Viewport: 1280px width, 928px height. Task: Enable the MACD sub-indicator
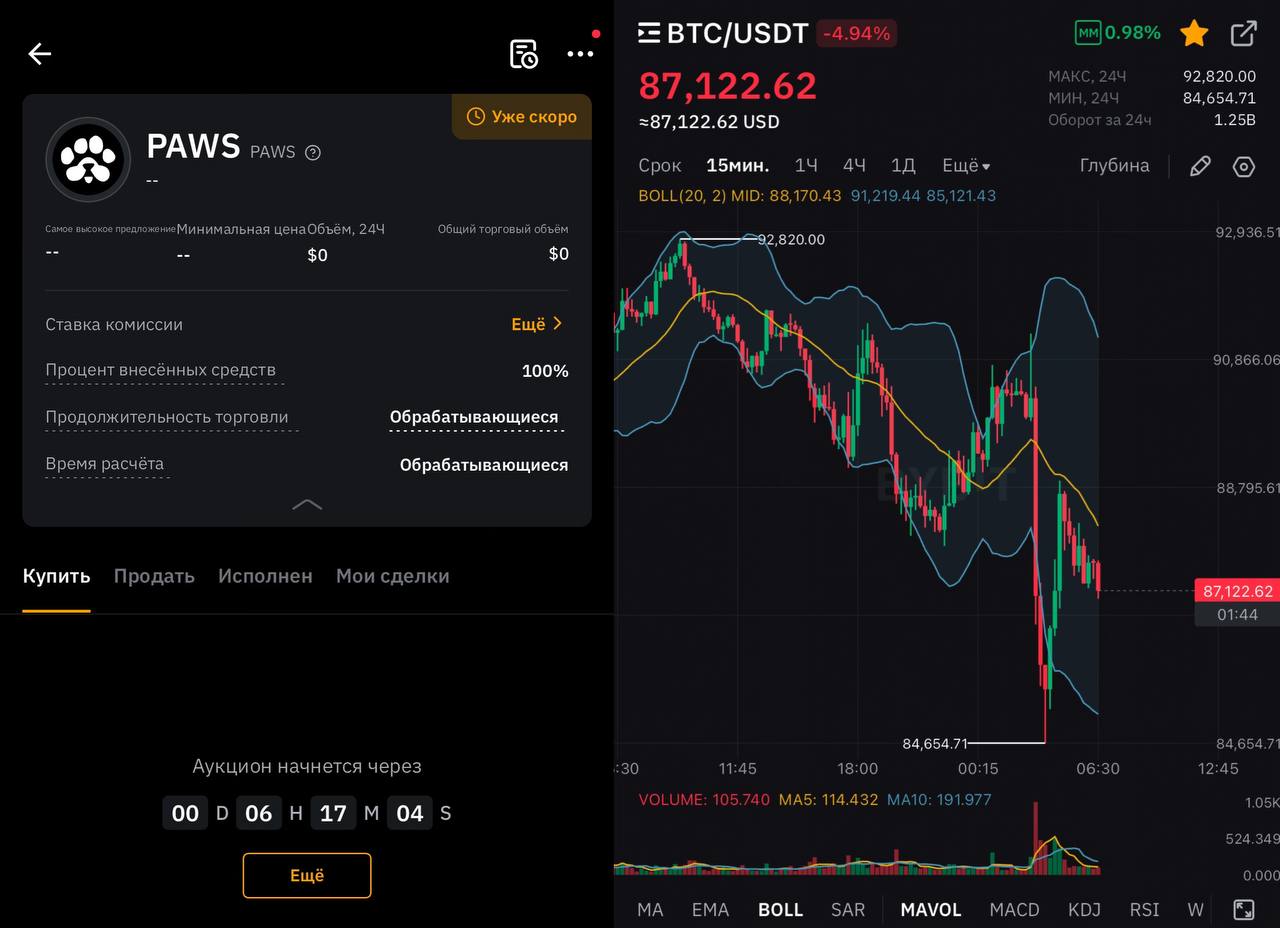pos(1014,910)
